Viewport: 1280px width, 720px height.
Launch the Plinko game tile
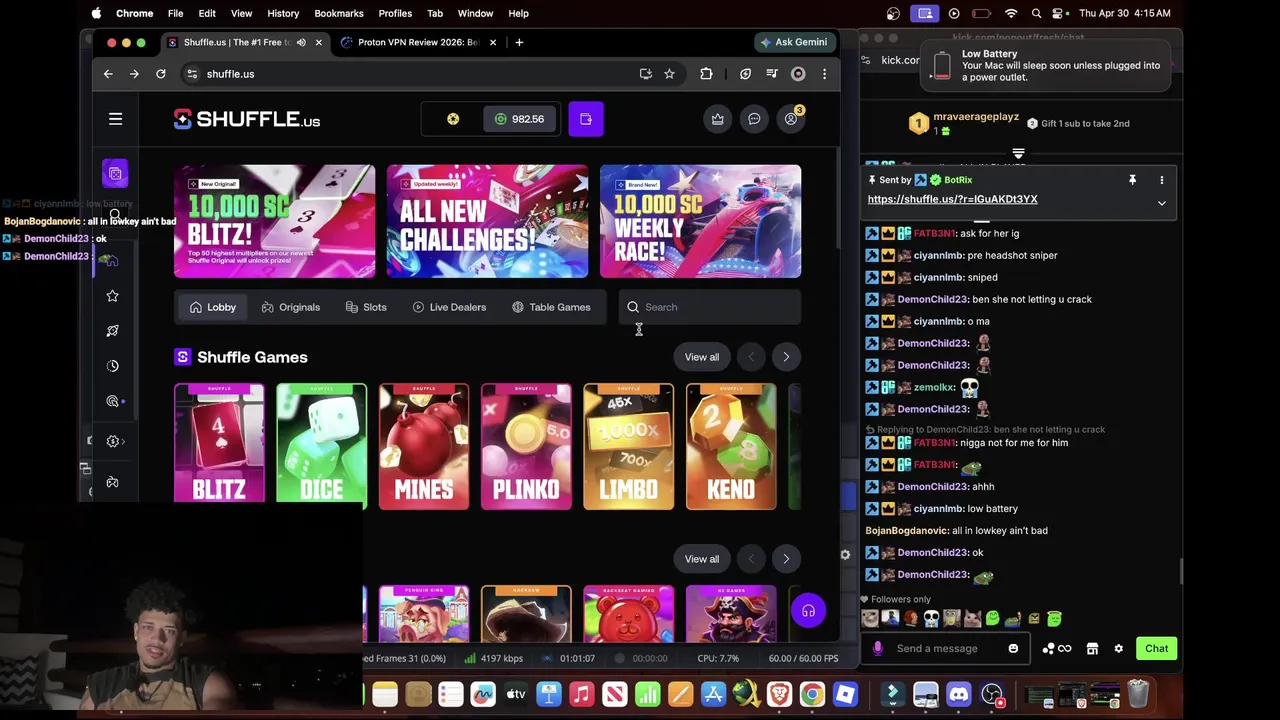click(526, 446)
